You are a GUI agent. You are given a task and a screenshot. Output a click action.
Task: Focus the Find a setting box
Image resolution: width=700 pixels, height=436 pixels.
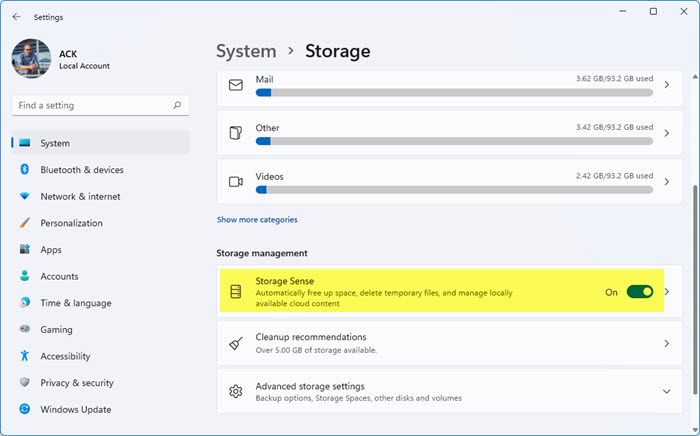click(x=100, y=105)
